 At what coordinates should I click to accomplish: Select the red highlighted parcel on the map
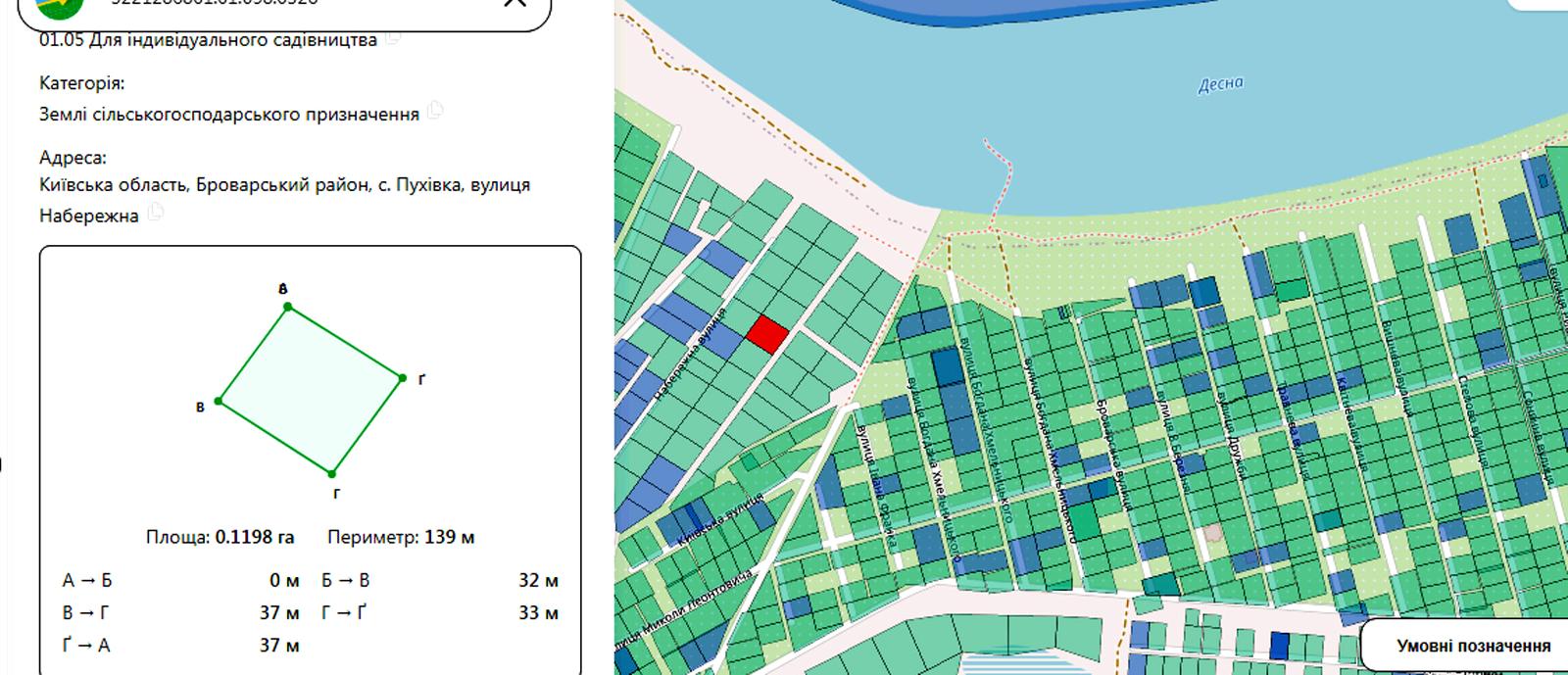click(766, 334)
